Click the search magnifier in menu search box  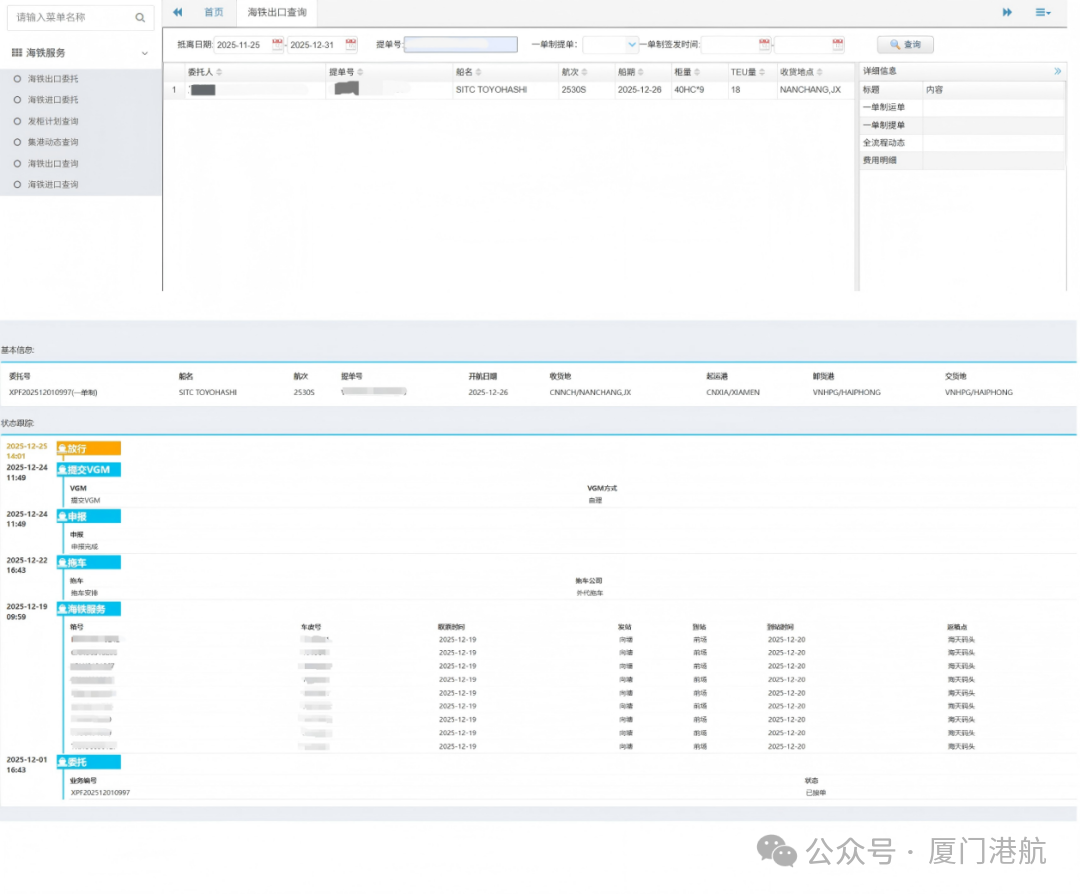pyautogui.click(x=140, y=17)
